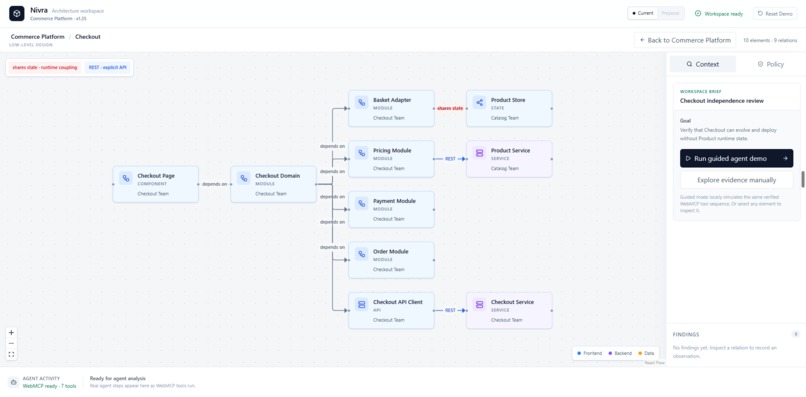The width and height of the screenshot is (806, 397).
Task: Select the Checkout Page component icon
Action: click(126, 178)
